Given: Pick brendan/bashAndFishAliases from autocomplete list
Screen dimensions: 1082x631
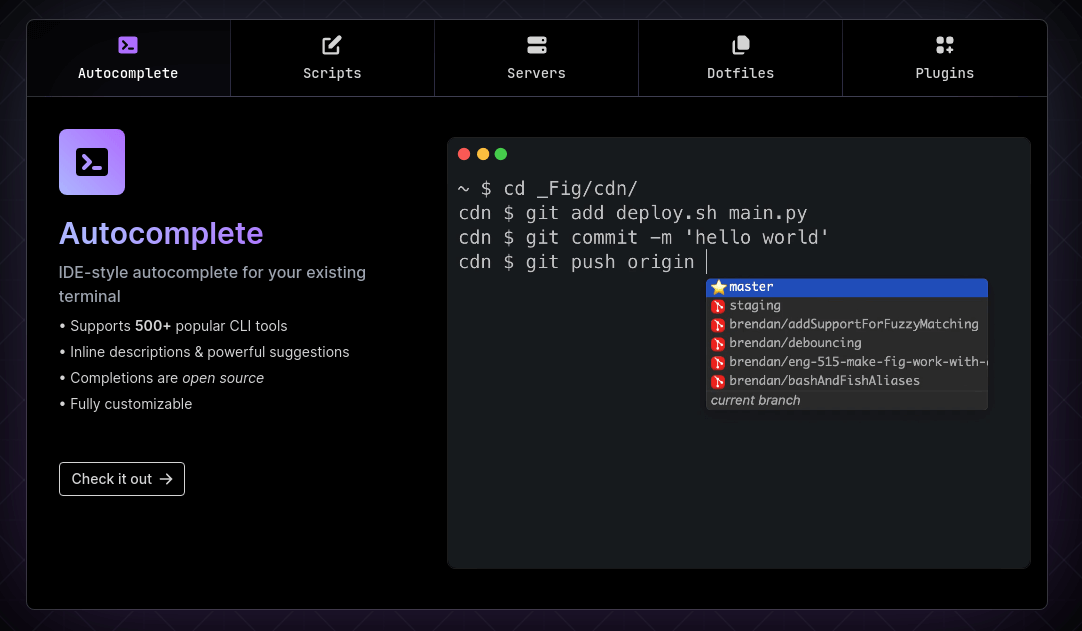Looking at the screenshot, I should (x=824, y=381).
